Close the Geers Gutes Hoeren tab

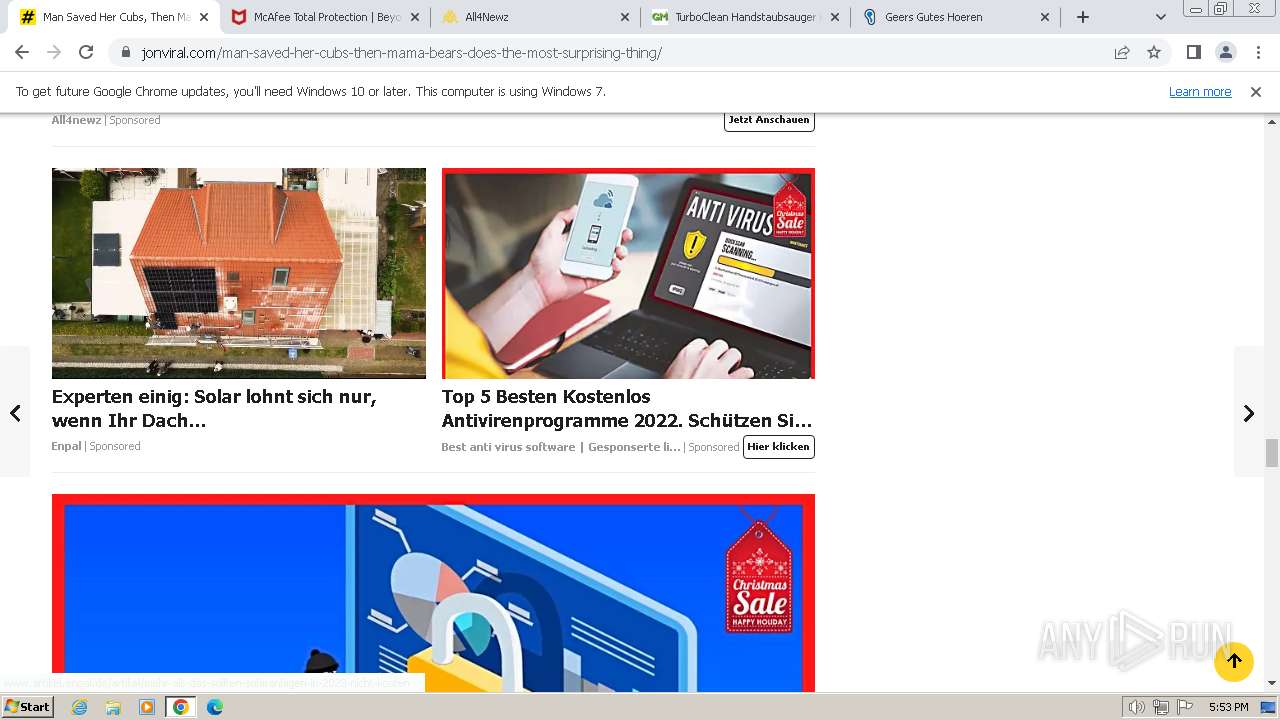pyautogui.click(x=1045, y=17)
